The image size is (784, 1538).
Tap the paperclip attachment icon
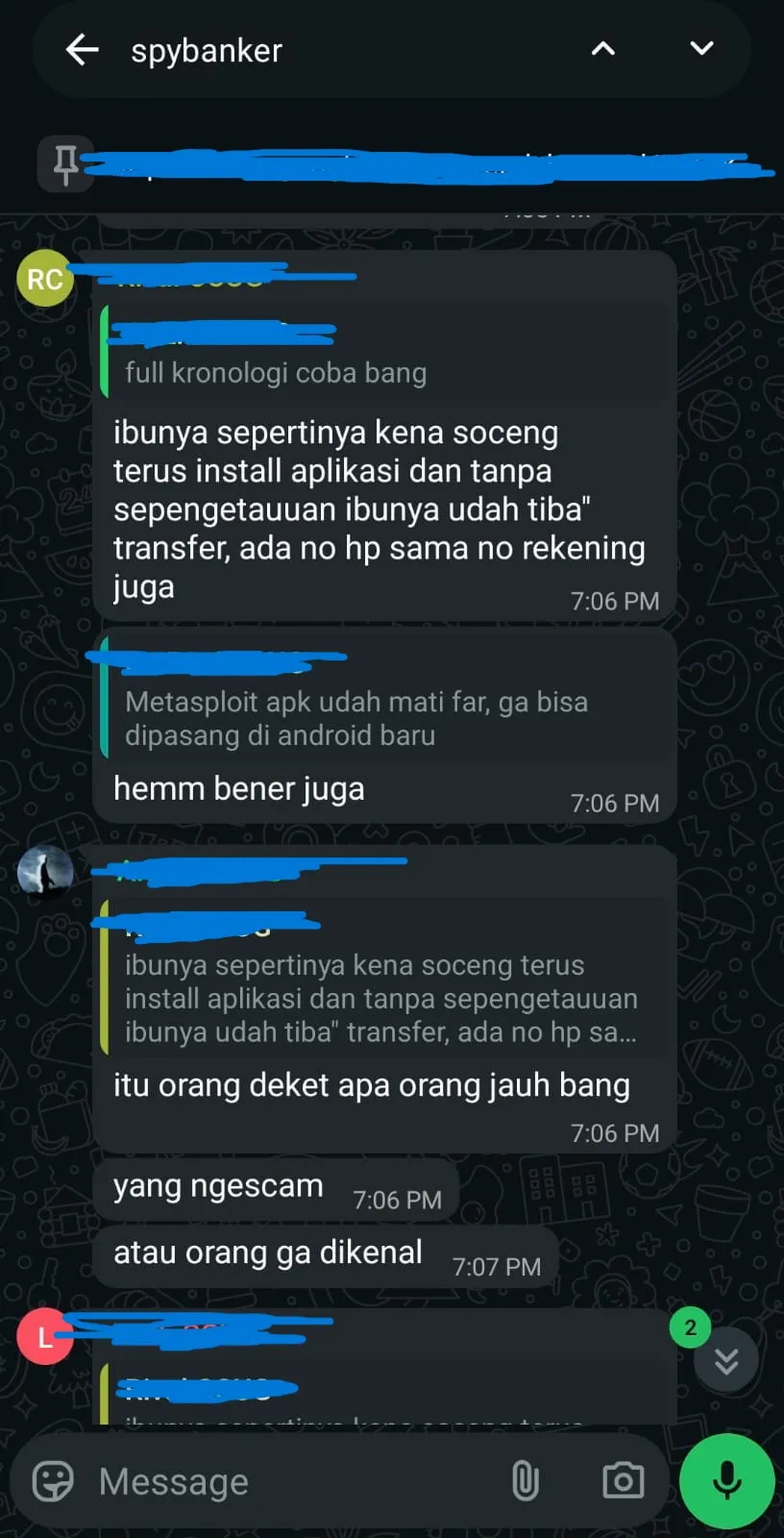[x=525, y=1481]
